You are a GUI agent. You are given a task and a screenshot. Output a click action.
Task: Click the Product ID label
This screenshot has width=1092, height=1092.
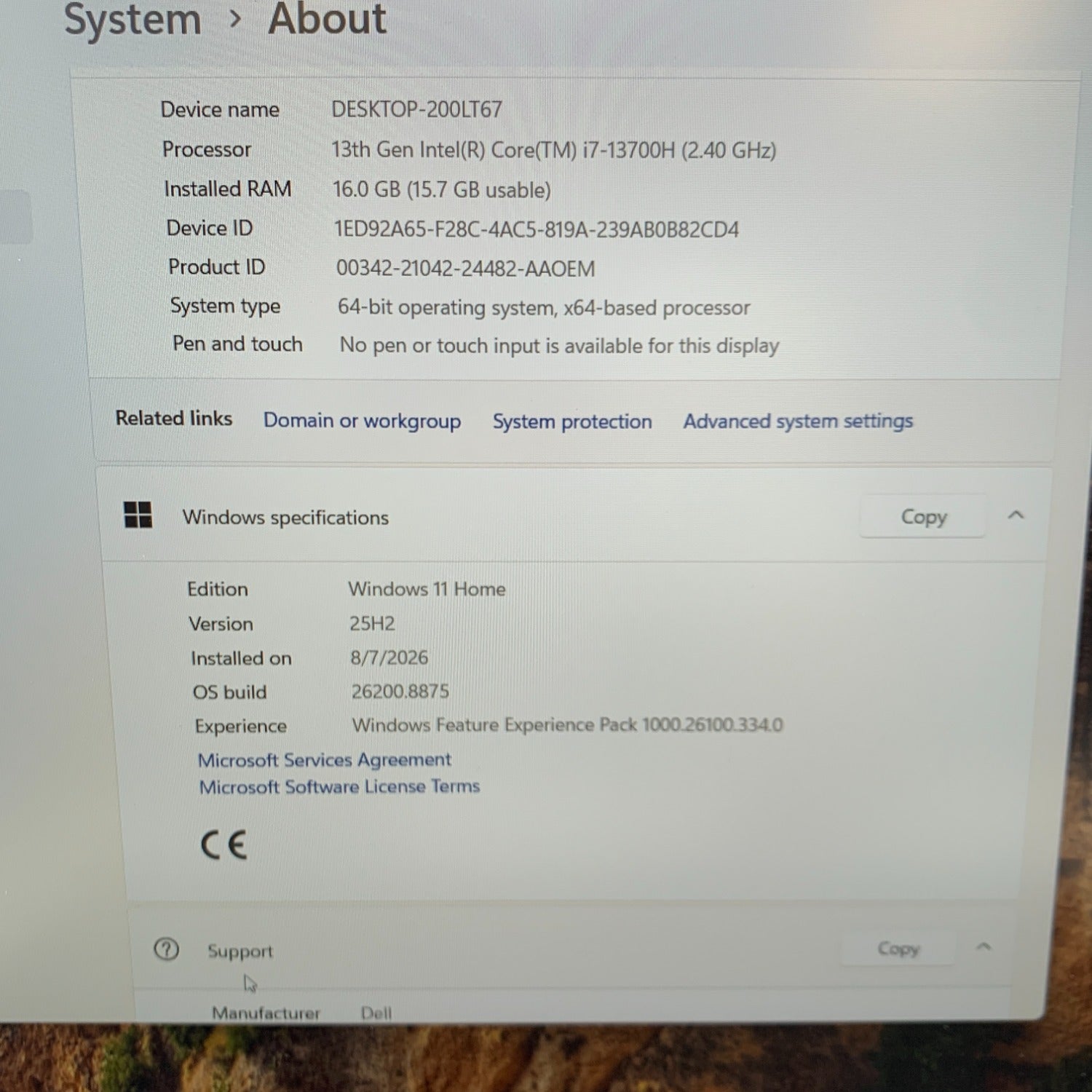tap(217, 266)
